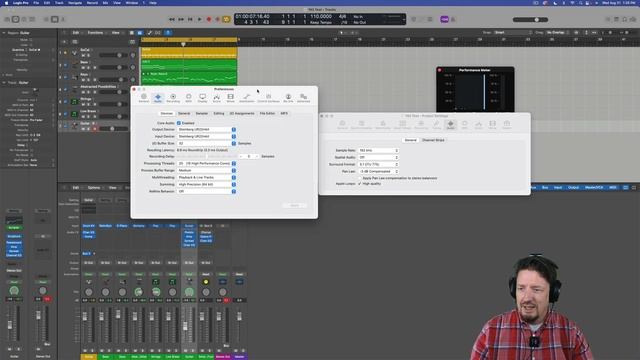
Task: Select Audio icon in Preferences toolbar
Action: [x=158, y=98]
